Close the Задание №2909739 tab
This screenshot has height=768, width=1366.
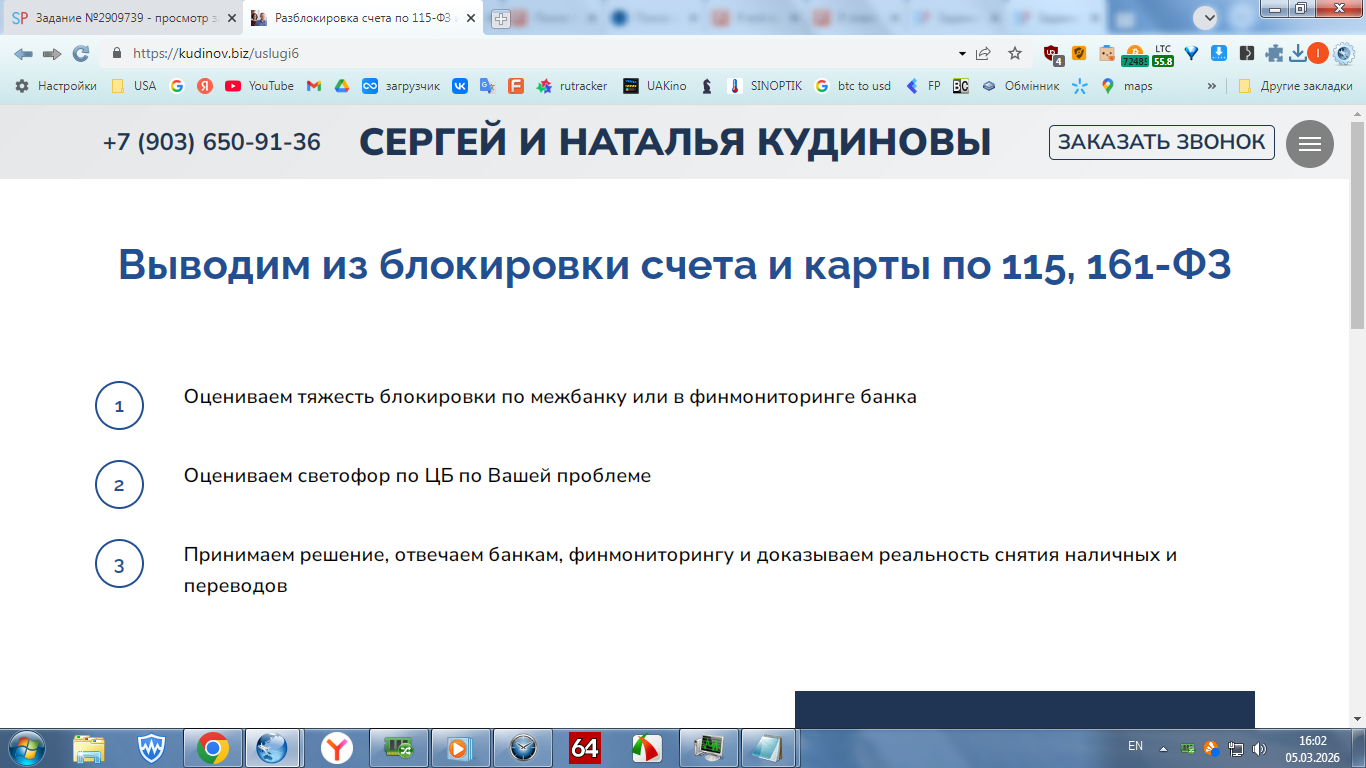tap(231, 18)
